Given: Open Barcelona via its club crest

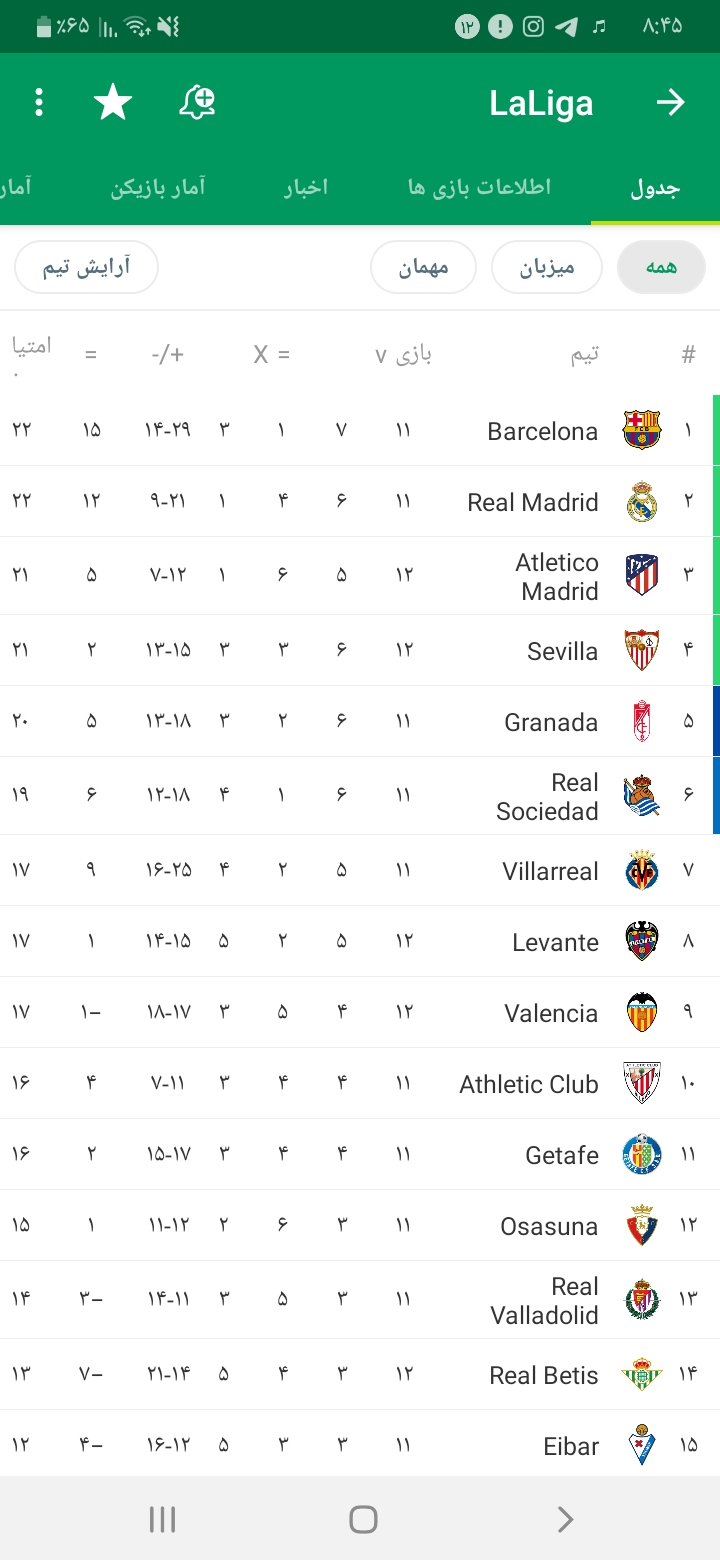Looking at the screenshot, I should tap(642, 430).
